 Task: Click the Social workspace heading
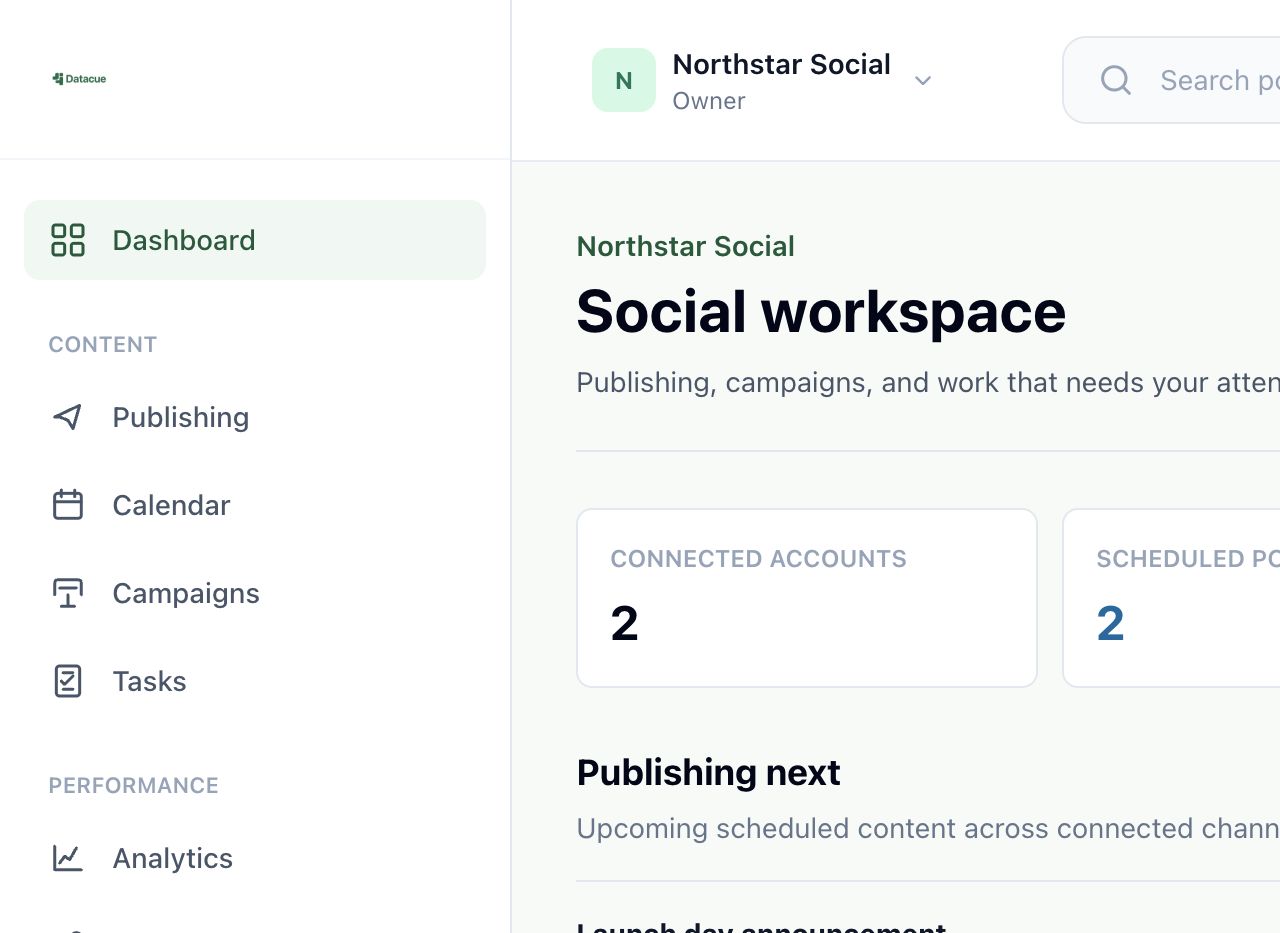point(821,311)
